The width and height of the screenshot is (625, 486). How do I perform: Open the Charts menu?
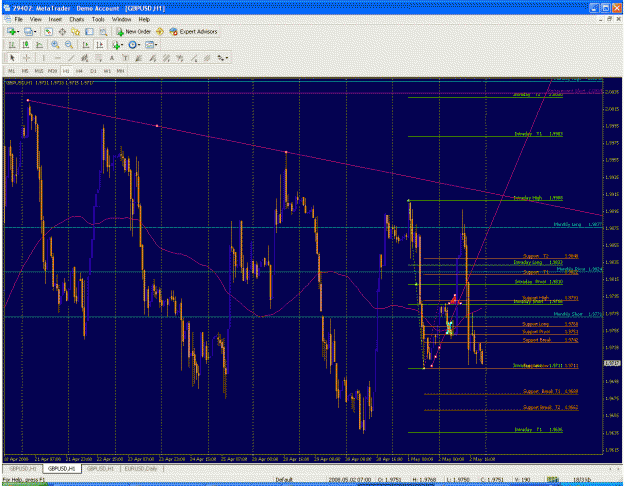[x=77, y=19]
